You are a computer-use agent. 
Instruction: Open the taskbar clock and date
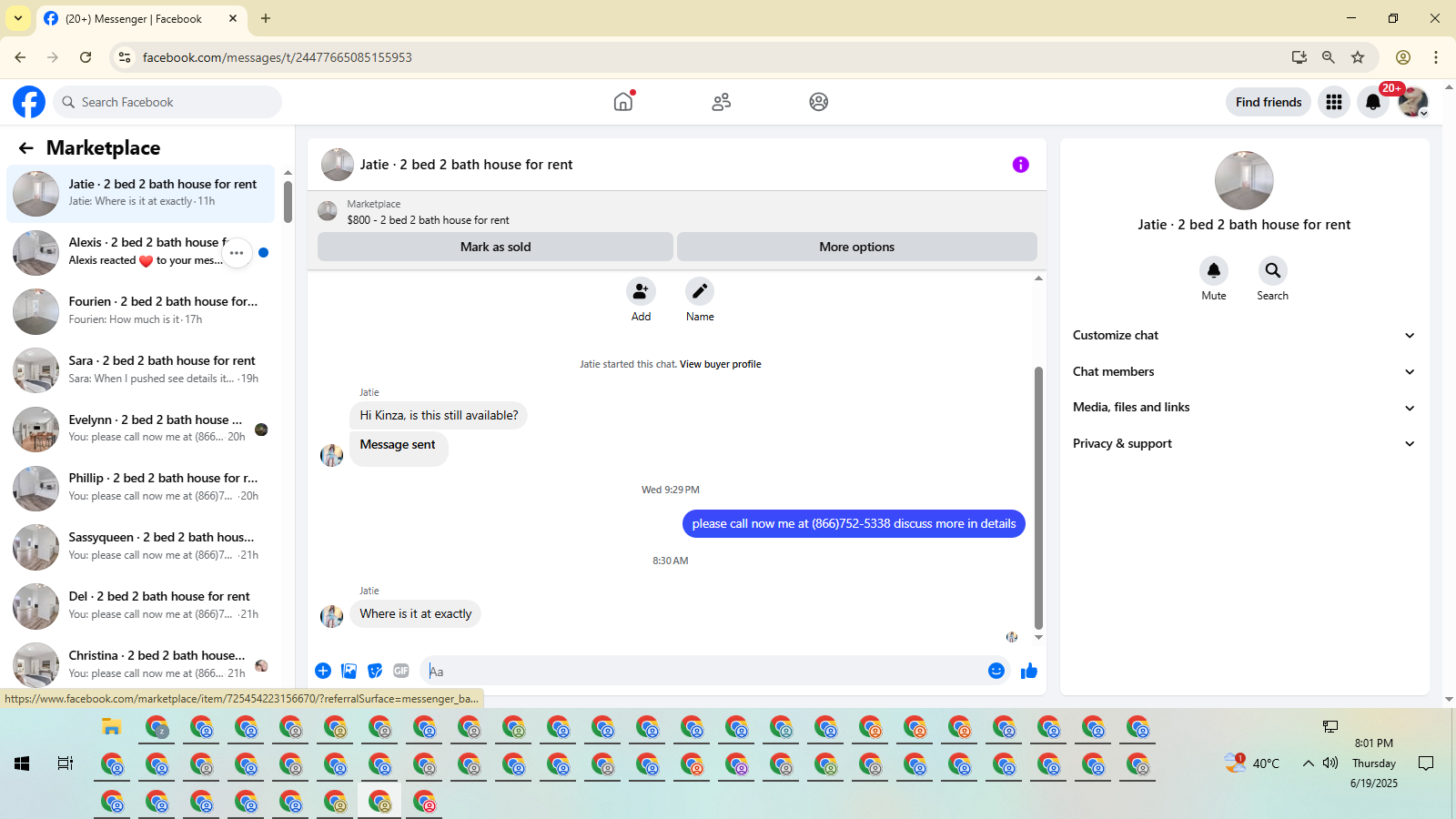click(1374, 763)
